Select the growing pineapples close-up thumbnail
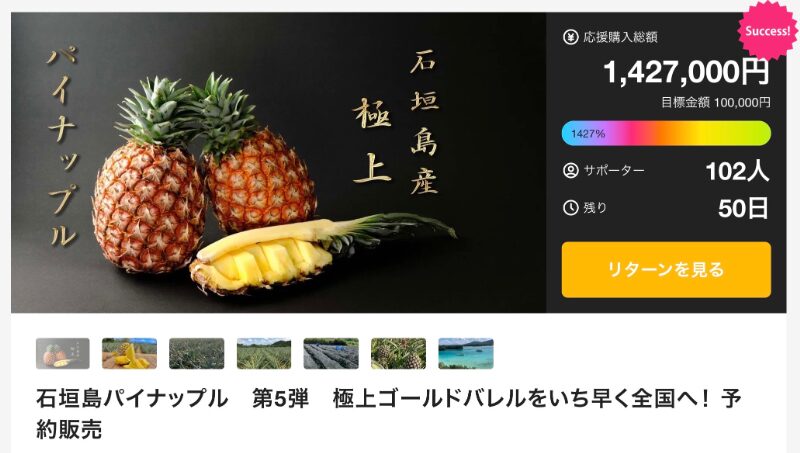The width and height of the screenshot is (800, 453). 398,354
